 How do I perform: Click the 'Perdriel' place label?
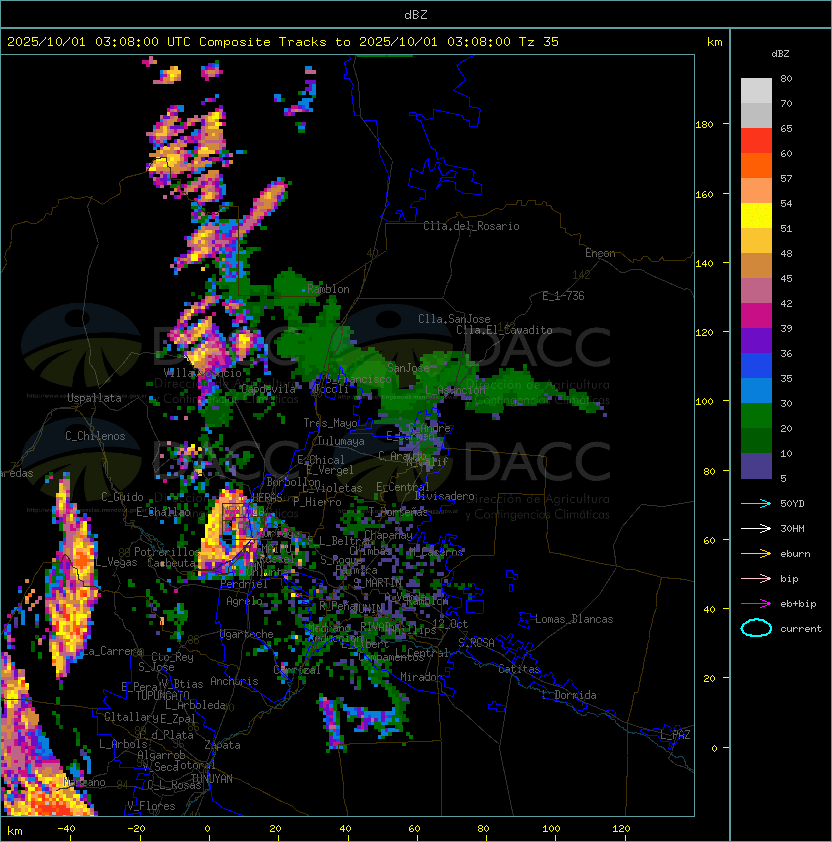244,584
